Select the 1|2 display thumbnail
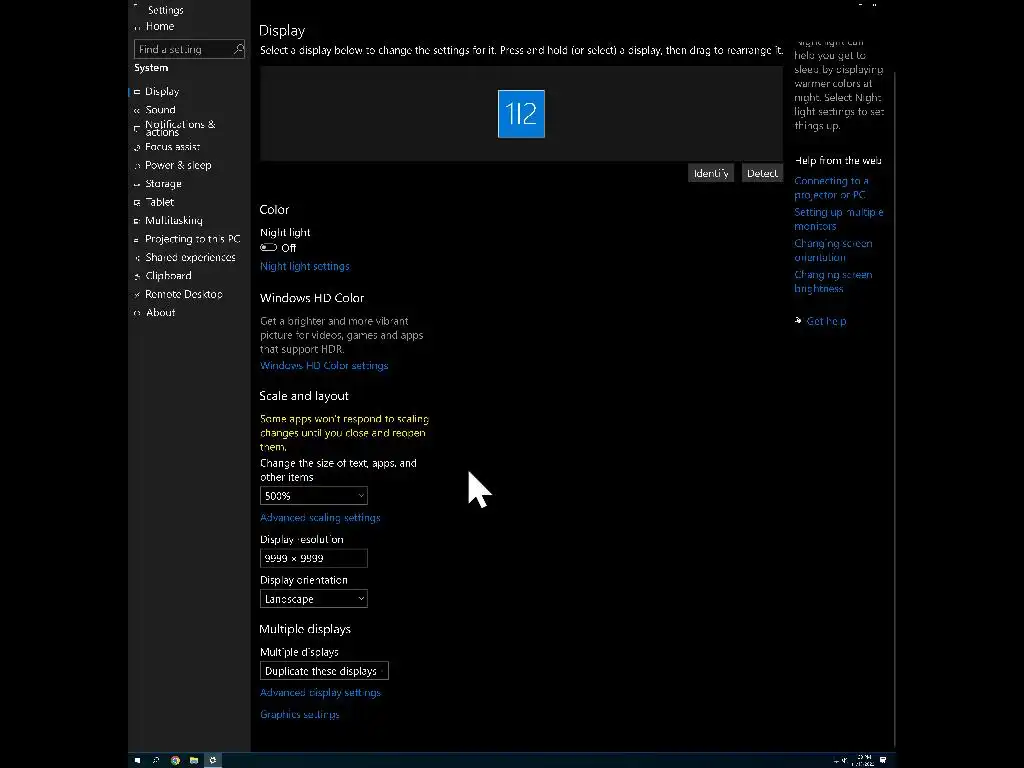Screen dimensions: 1024x768 click(x=521, y=114)
